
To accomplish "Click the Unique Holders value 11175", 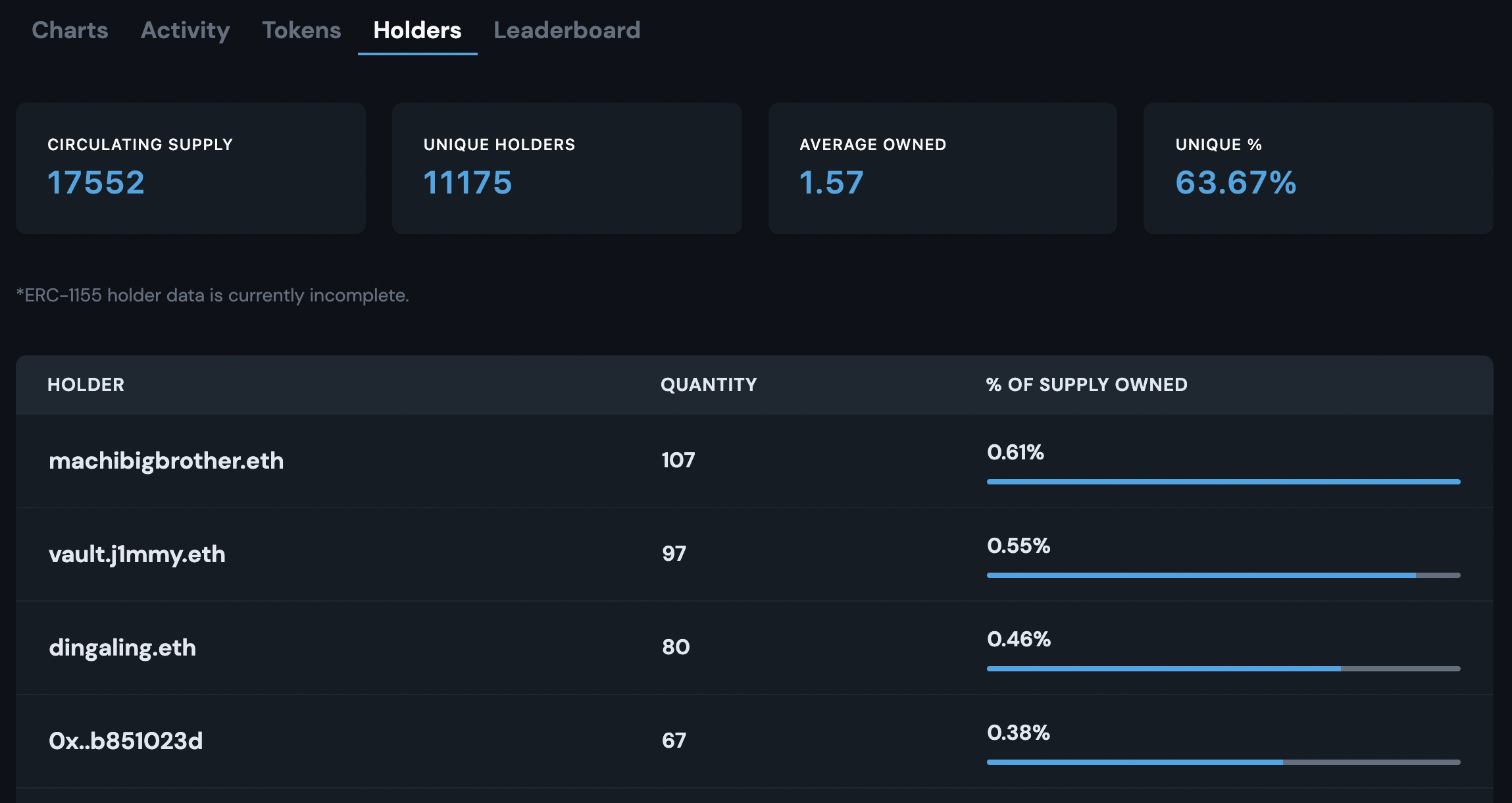I will pyautogui.click(x=467, y=182).
